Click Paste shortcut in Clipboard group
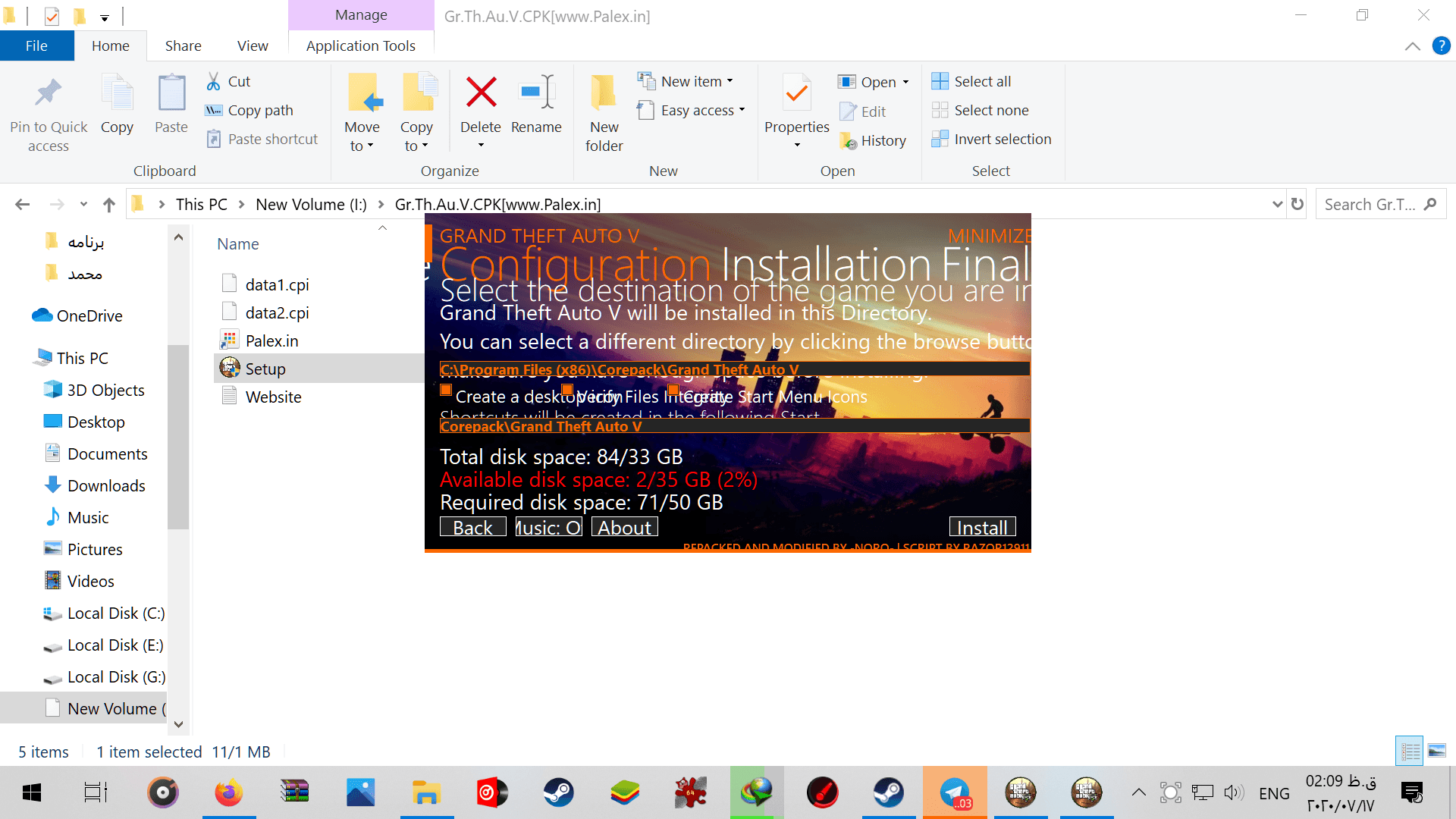Screen dimensions: 1456x819 [262, 139]
